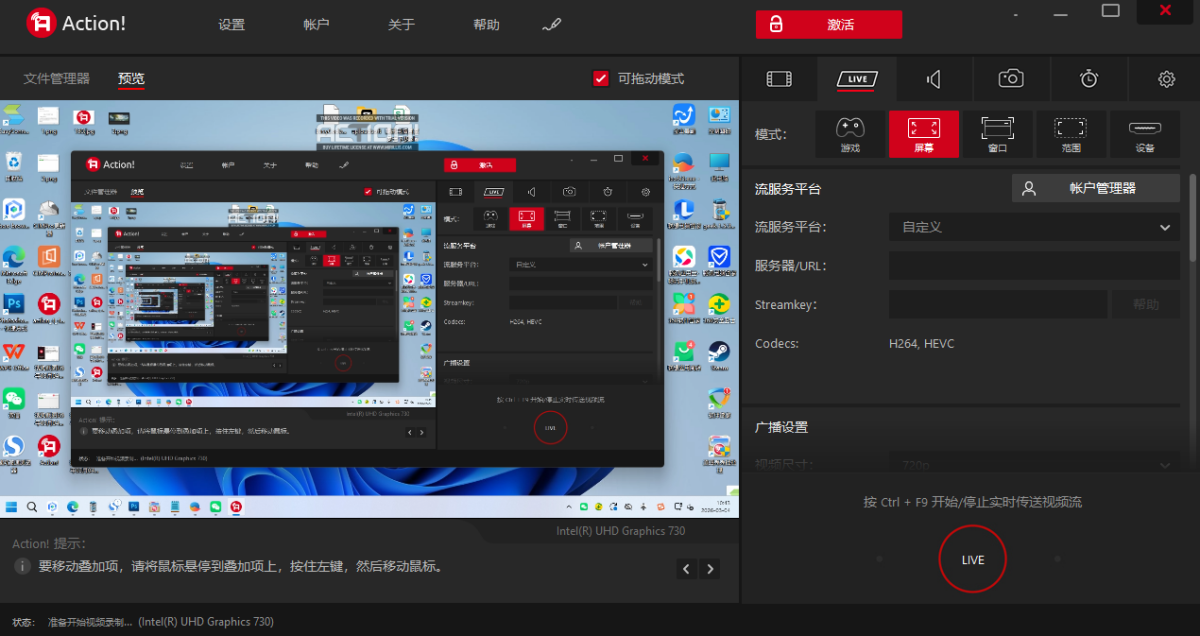The width and height of the screenshot is (1200, 636).
Task: Select the game mode gamepad icon
Action: 850,134
